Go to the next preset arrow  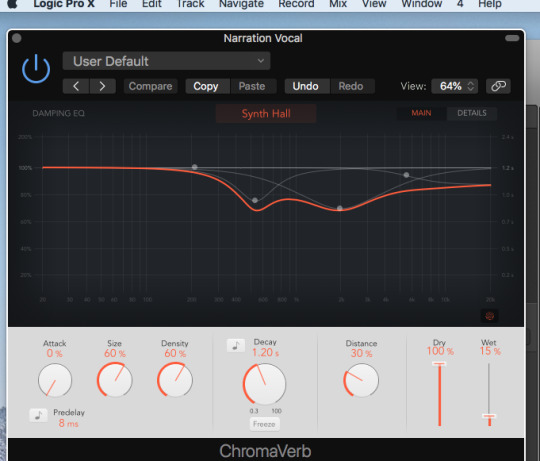pos(102,86)
